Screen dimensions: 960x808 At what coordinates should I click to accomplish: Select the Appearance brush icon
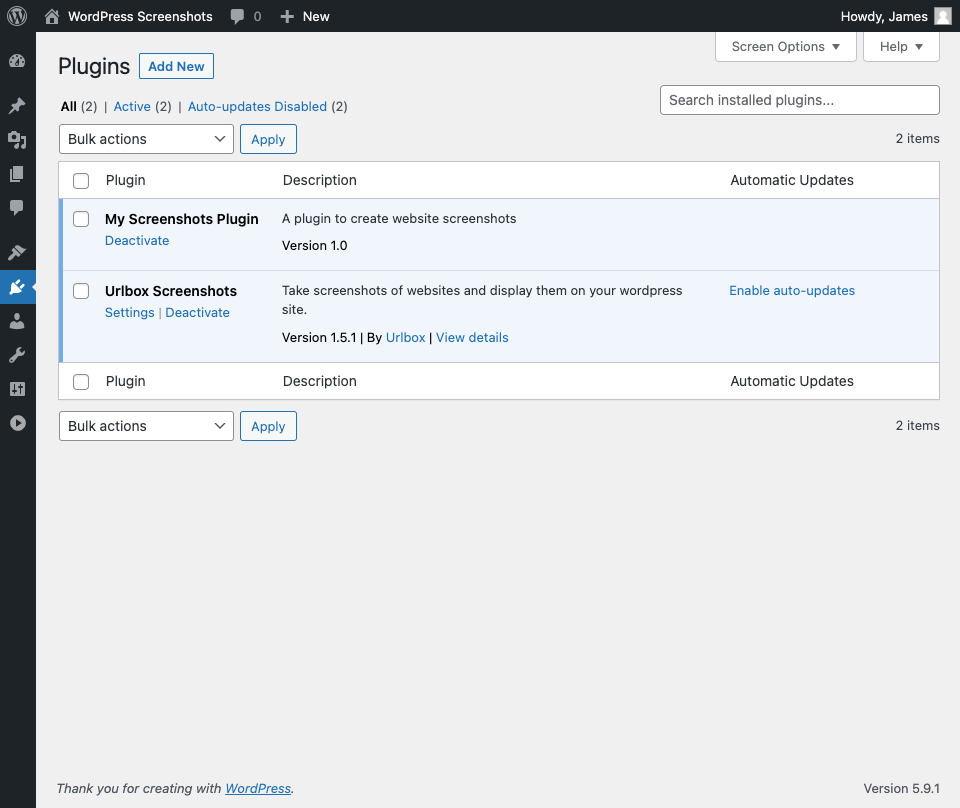[x=17, y=251]
